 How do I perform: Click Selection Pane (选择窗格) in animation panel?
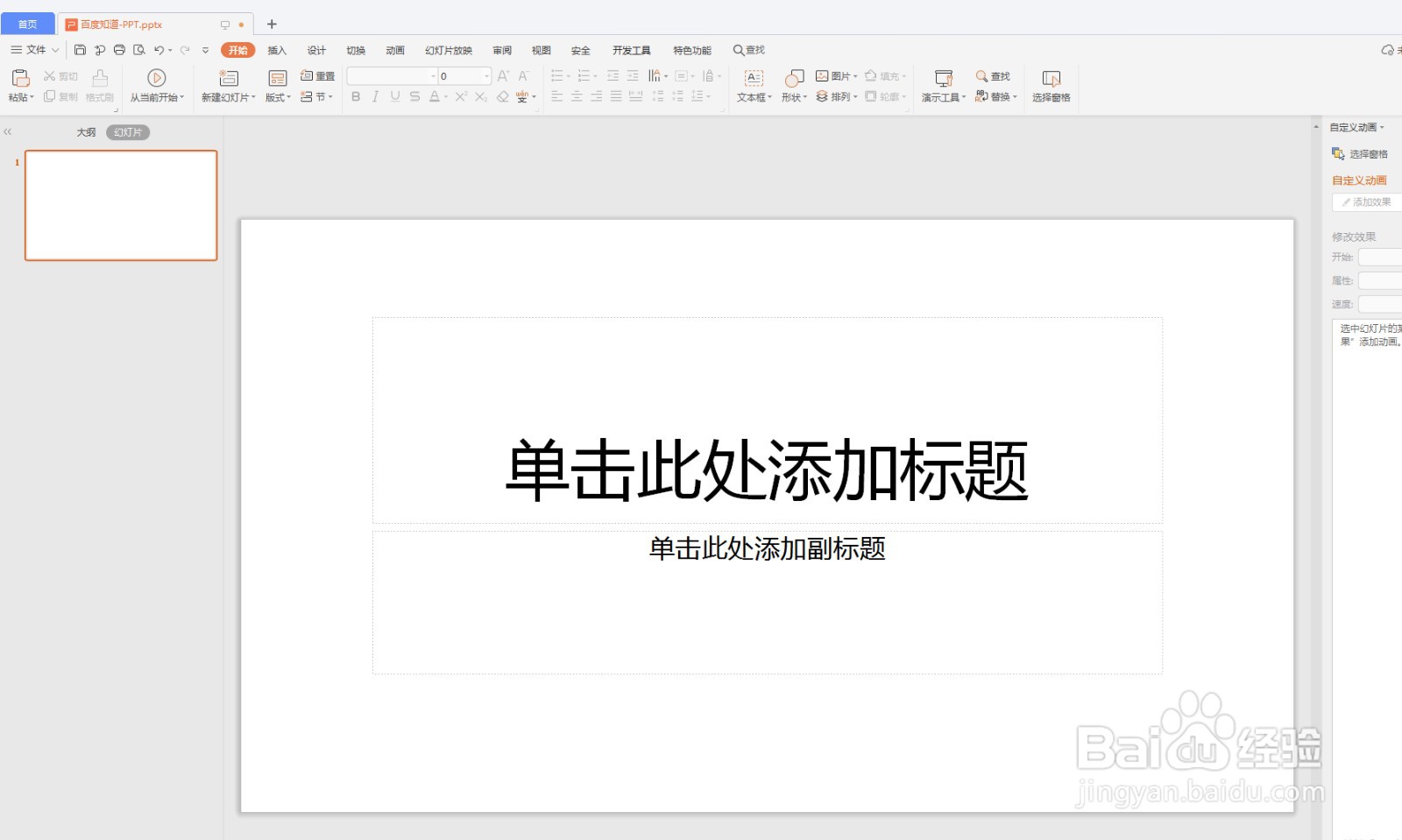1360,154
